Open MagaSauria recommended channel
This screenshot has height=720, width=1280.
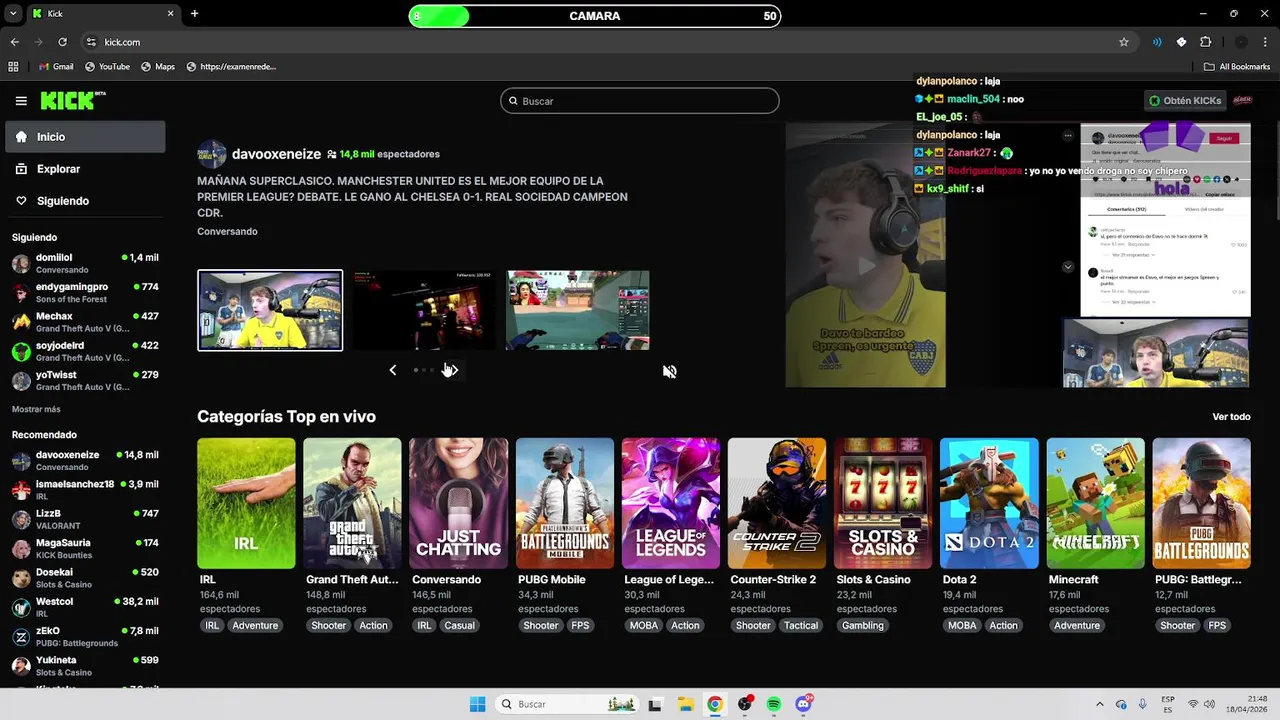(x=85, y=548)
